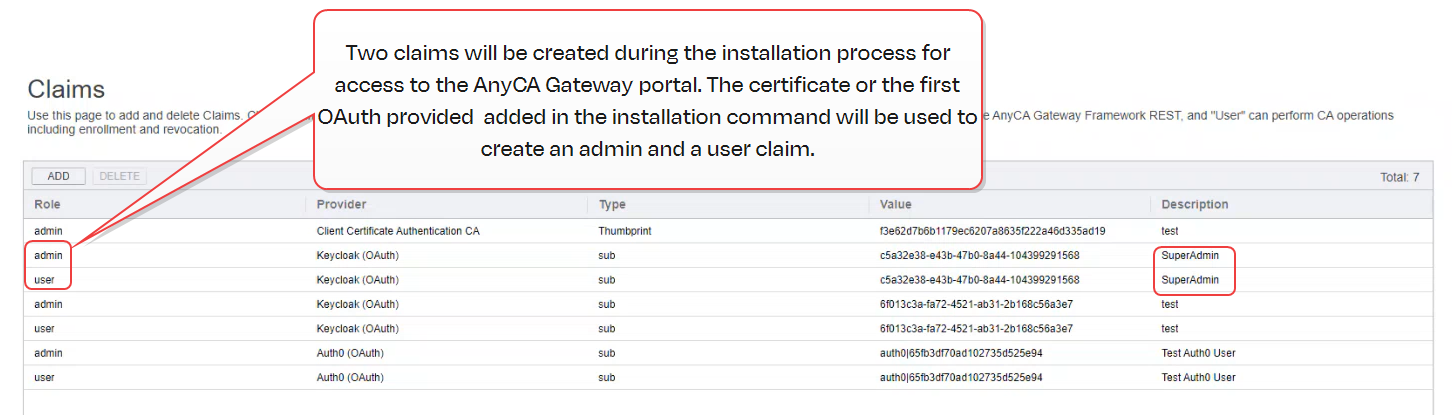Sort claims by the Provider column header
This screenshot has width=1455, height=420.
(x=341, y=204)
